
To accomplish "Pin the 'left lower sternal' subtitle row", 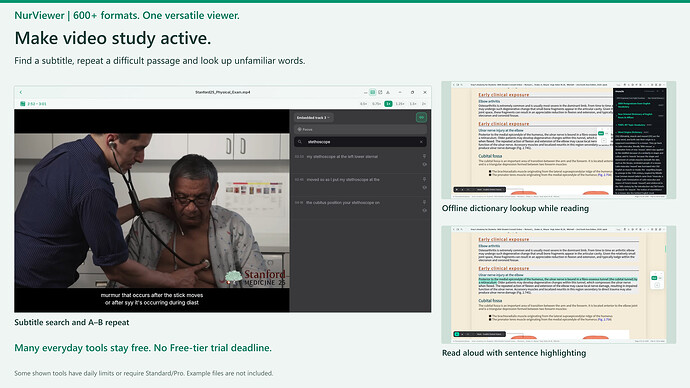I will 424,156.
